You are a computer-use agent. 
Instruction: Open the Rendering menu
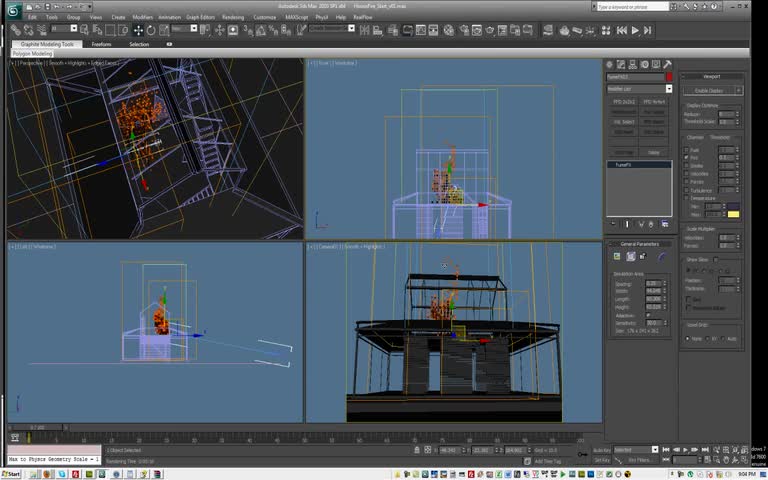pos(233,17)
